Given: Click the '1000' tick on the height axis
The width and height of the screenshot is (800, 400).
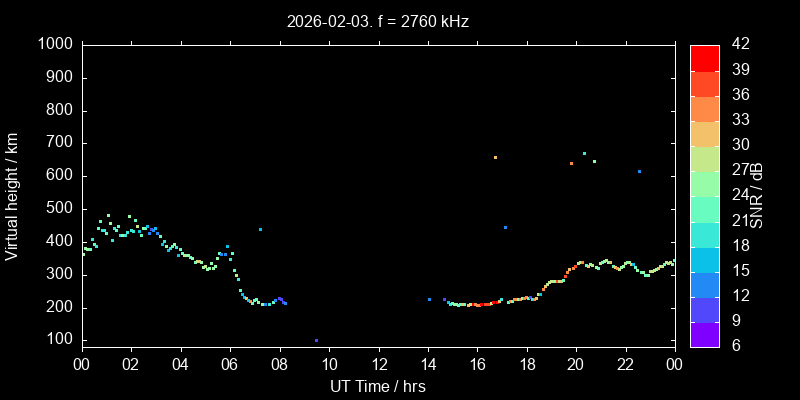Looking at the screenshot, I should click(55, 45).
